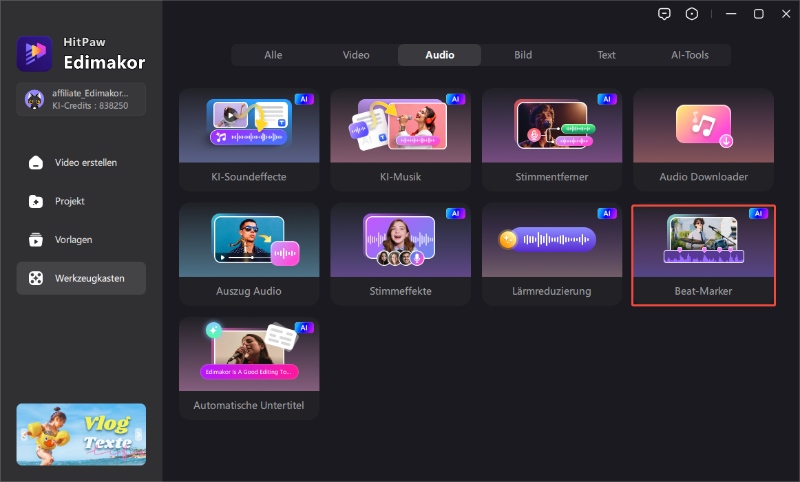This screenshot has width=800, height=482.
Task: Click the Vlog Texte promo banner
Action: tap(81, 435)
